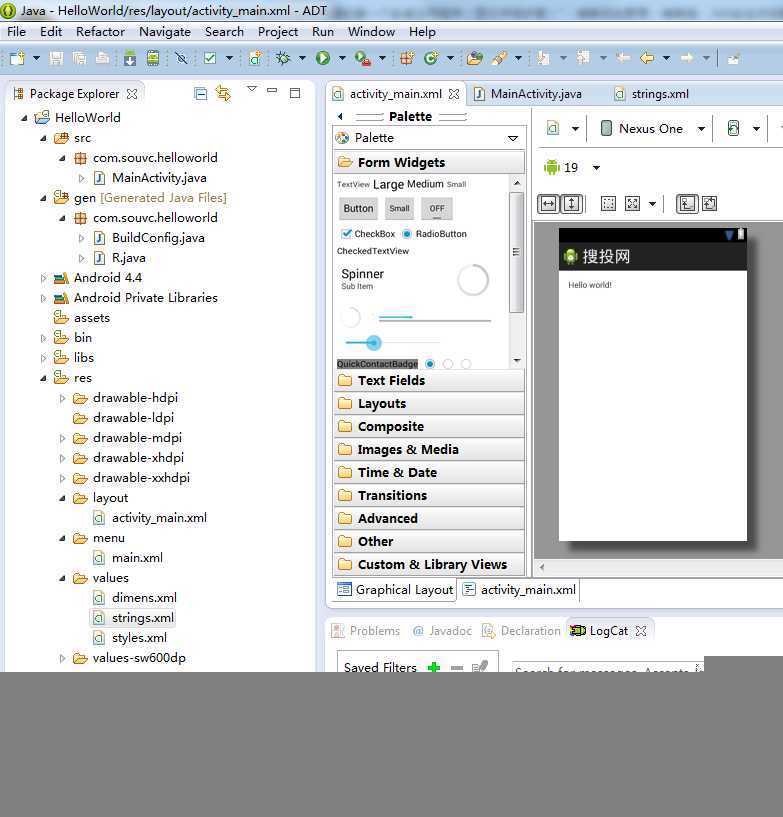Open the Layouts palette category
This screenshot has height=817, width=783.
428,403
